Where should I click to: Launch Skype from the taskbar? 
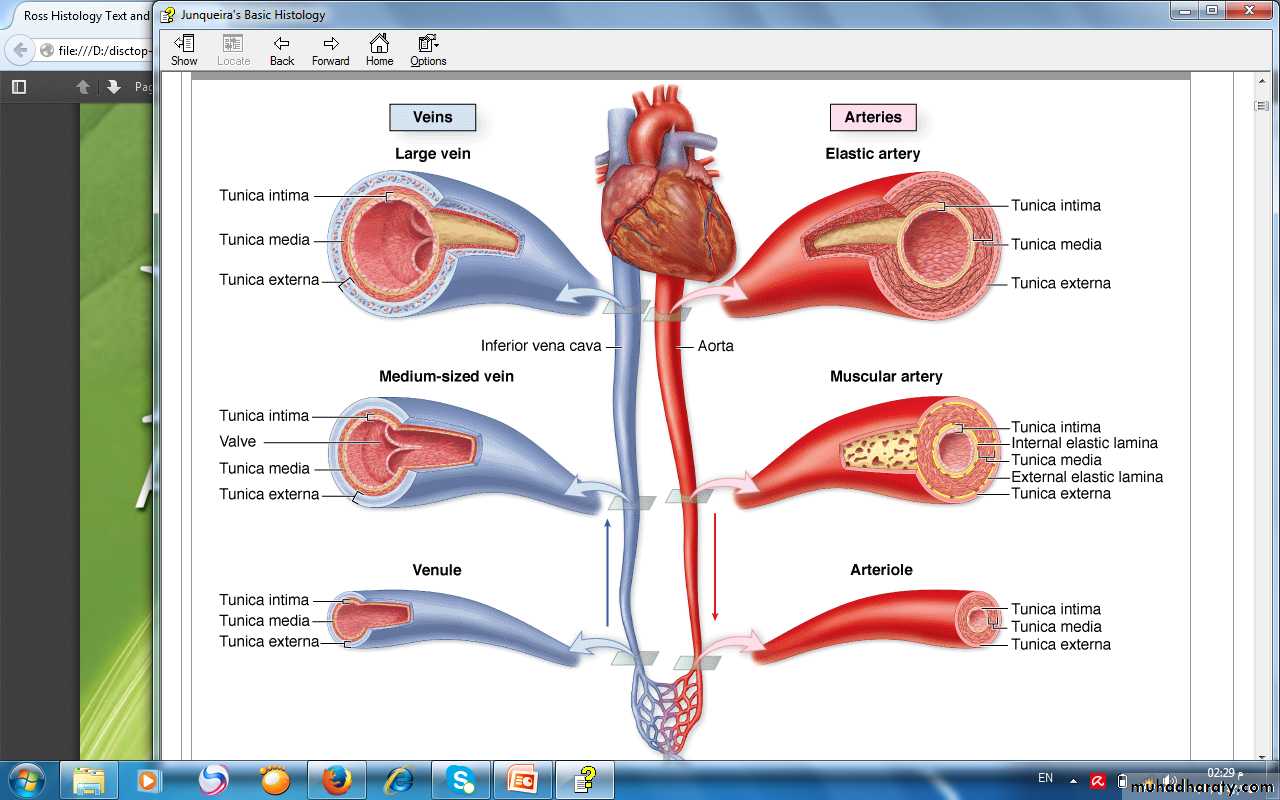(461, 779)
